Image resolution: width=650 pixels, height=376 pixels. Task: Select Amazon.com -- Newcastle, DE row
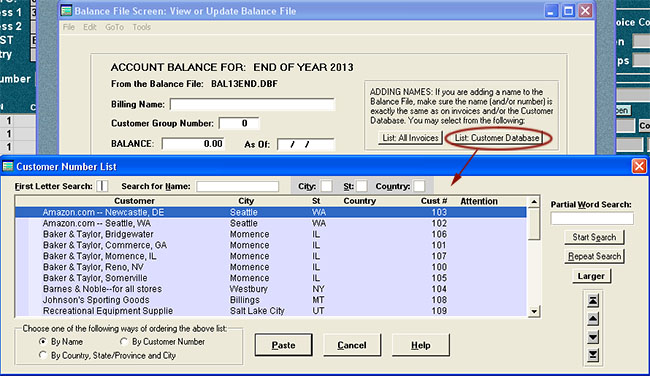(x=271, y=212)
